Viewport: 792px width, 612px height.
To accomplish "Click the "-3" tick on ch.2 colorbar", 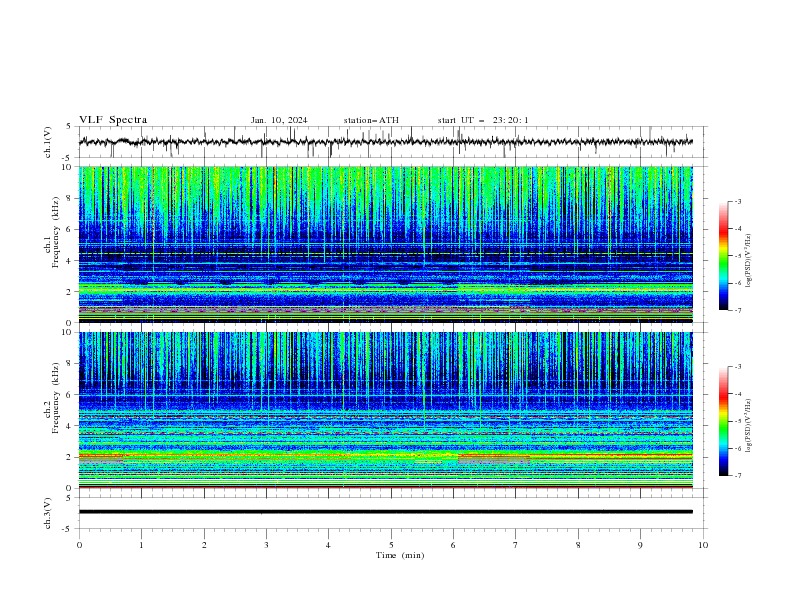I will (x=737, y=367).
